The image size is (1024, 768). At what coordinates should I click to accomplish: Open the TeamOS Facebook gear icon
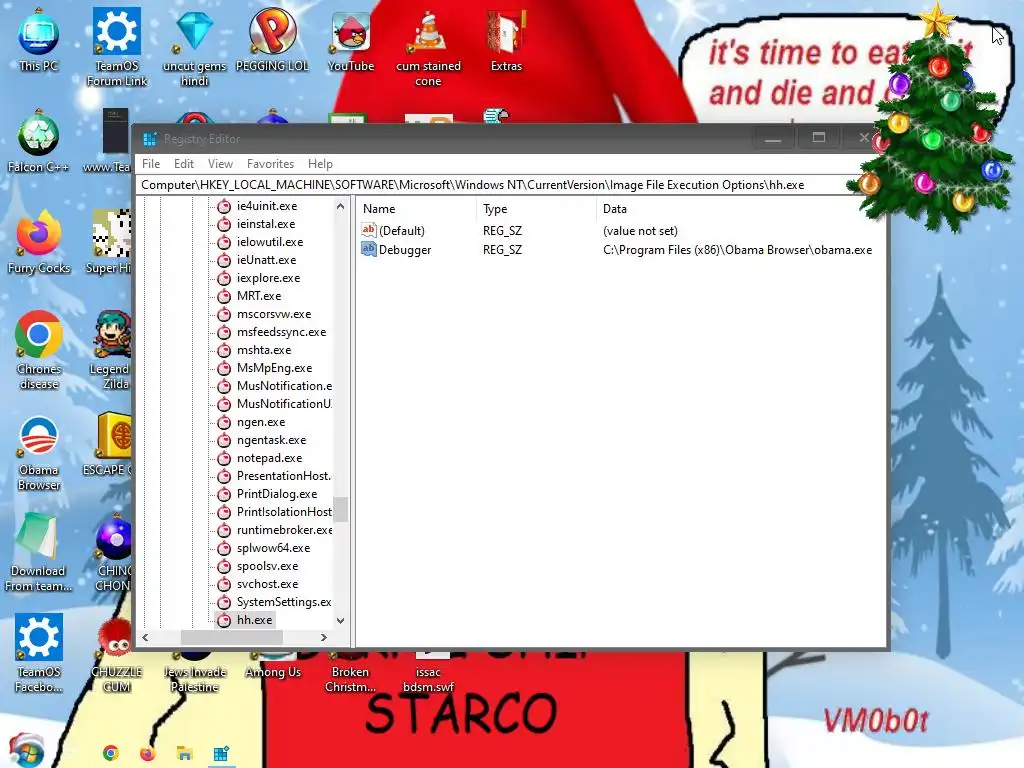[x=39, y=653]
